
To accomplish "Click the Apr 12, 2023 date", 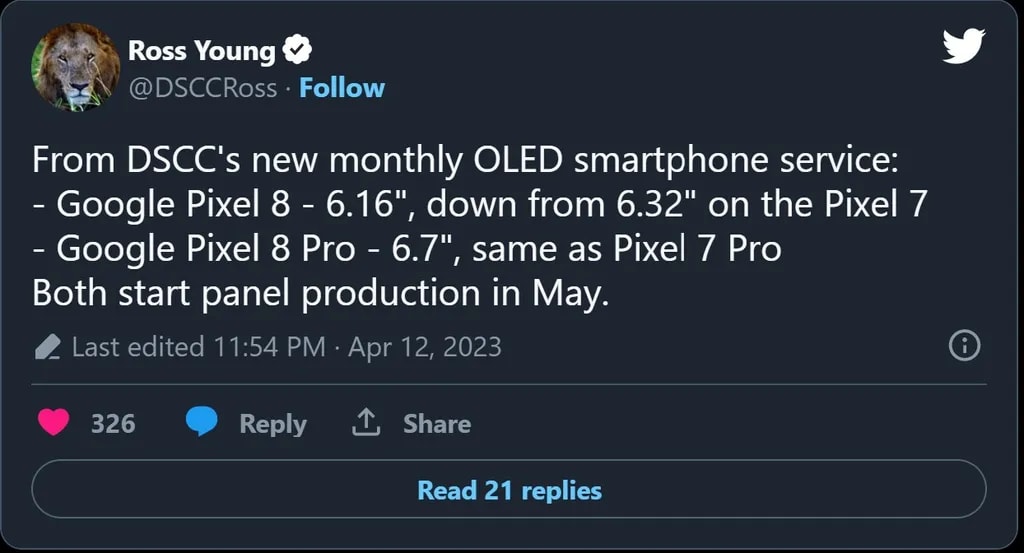I will tap(424, 347).
